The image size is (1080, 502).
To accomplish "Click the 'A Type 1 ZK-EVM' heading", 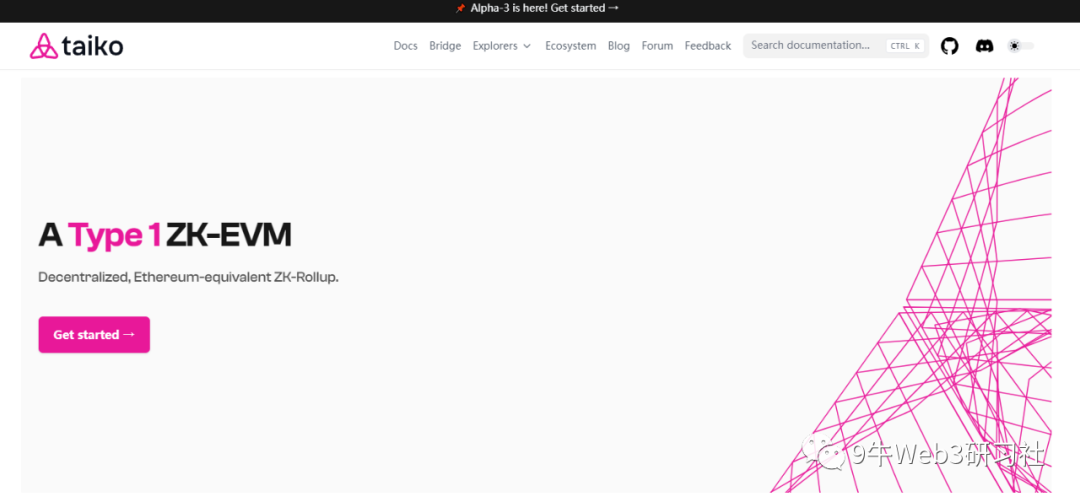I will (x=165, y=236).
